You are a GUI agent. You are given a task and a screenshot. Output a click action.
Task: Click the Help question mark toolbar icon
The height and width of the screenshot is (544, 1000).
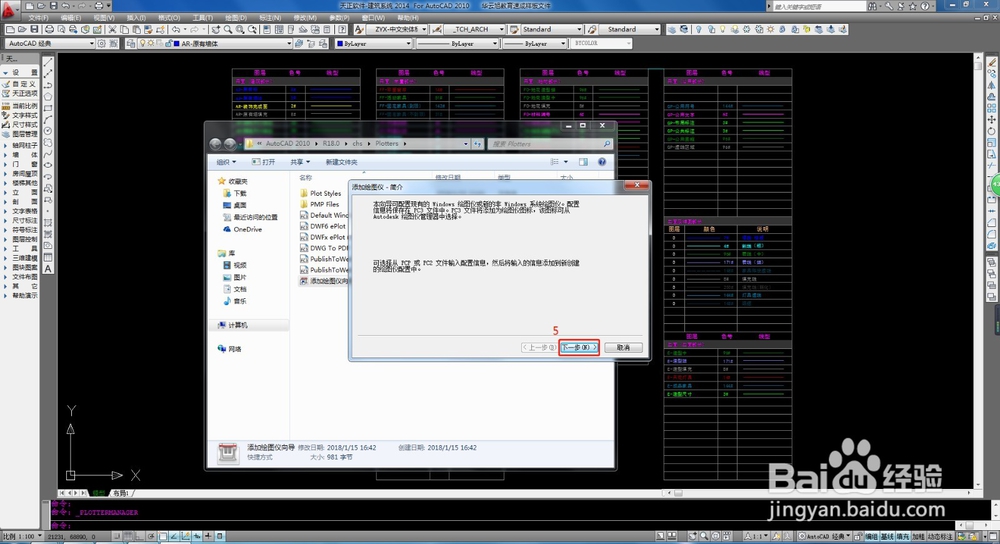tap(342, 29)
